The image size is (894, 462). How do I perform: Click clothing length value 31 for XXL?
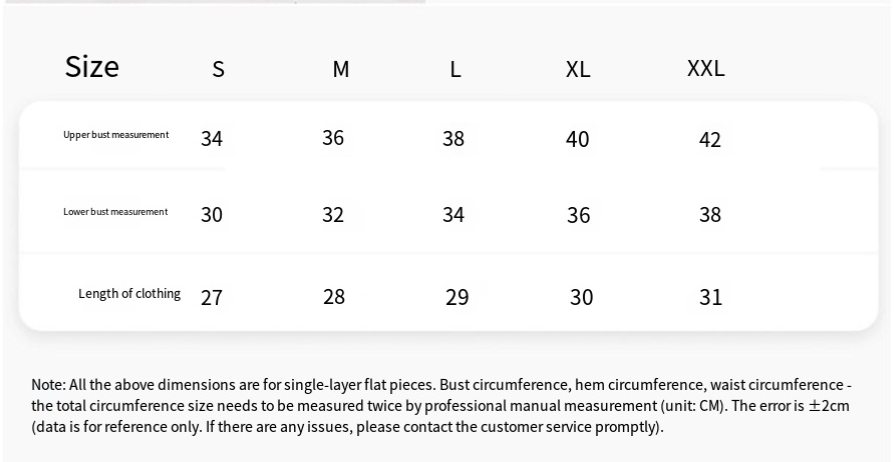point(710,297)
